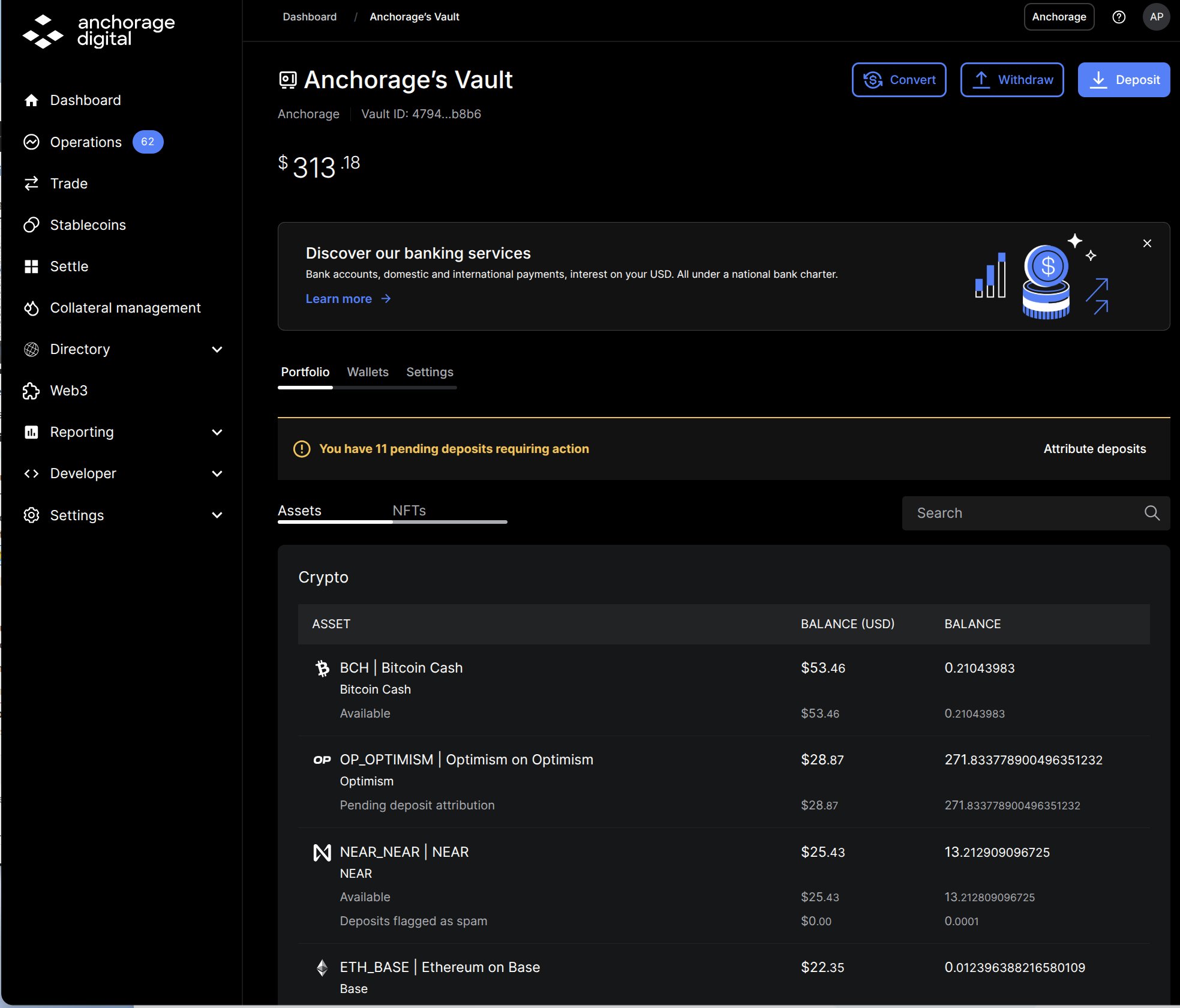Go to the Dashboard breadcrumb
1180x1008 pixels.
310,17
